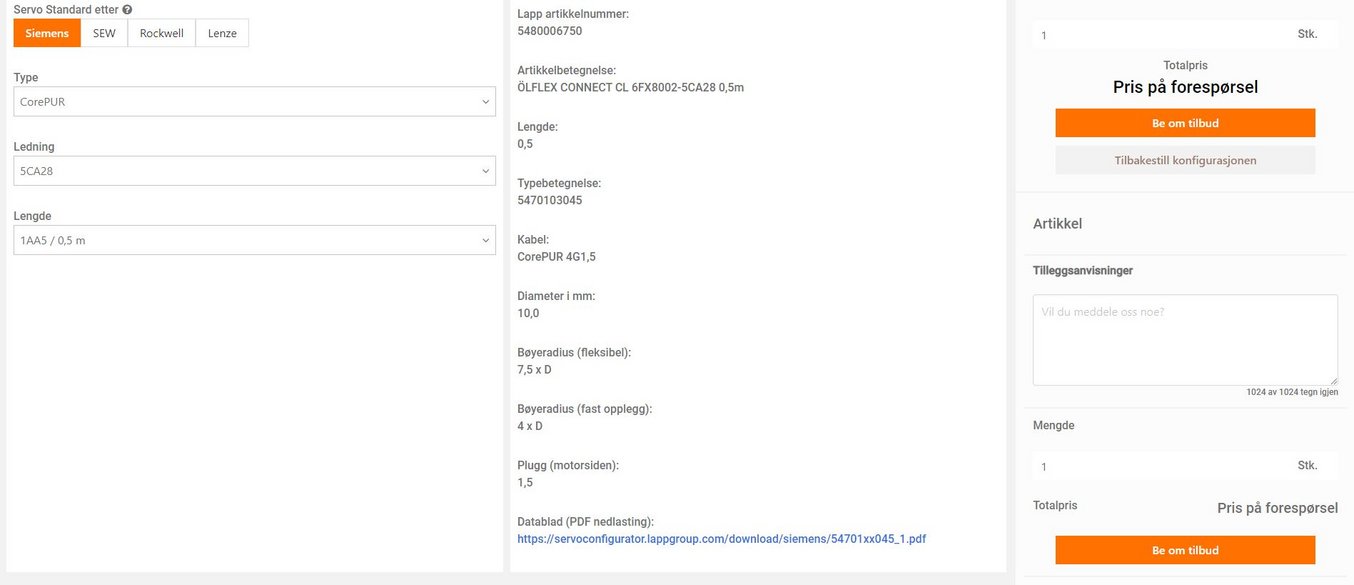Select the Lenze standard option
Image resolution: width=1354 pixels, height=585 pixels.
[x=222, y=33]
